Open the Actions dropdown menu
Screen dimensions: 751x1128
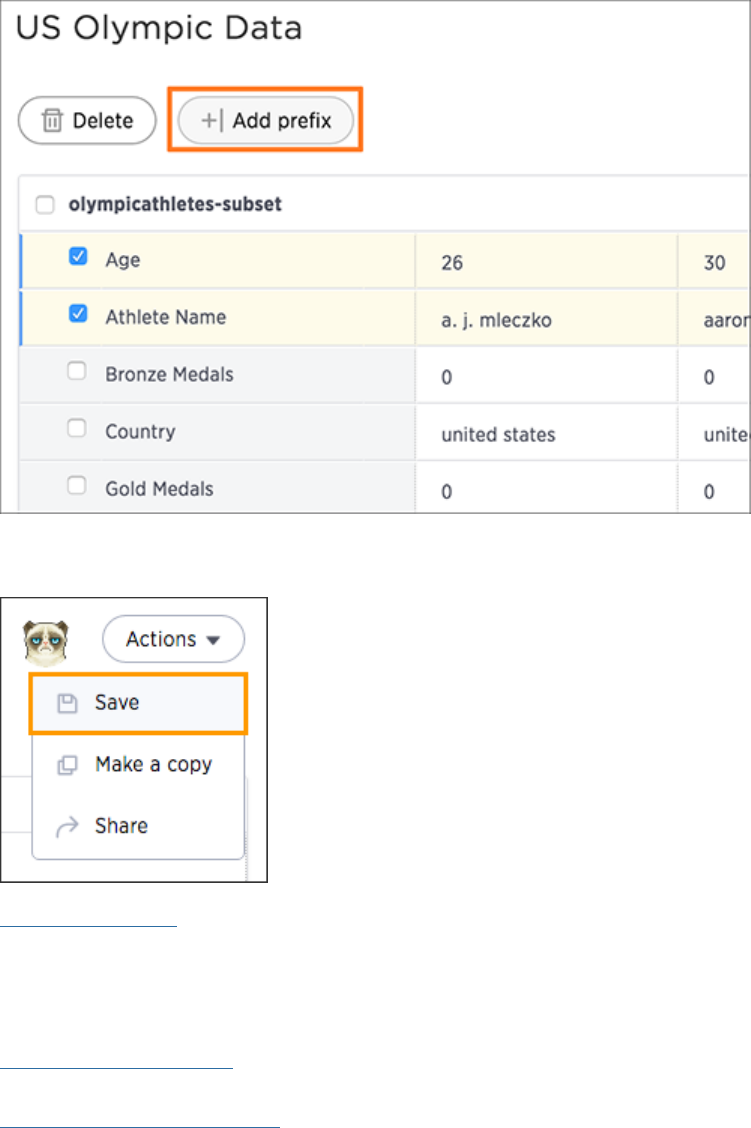[173, 640]
